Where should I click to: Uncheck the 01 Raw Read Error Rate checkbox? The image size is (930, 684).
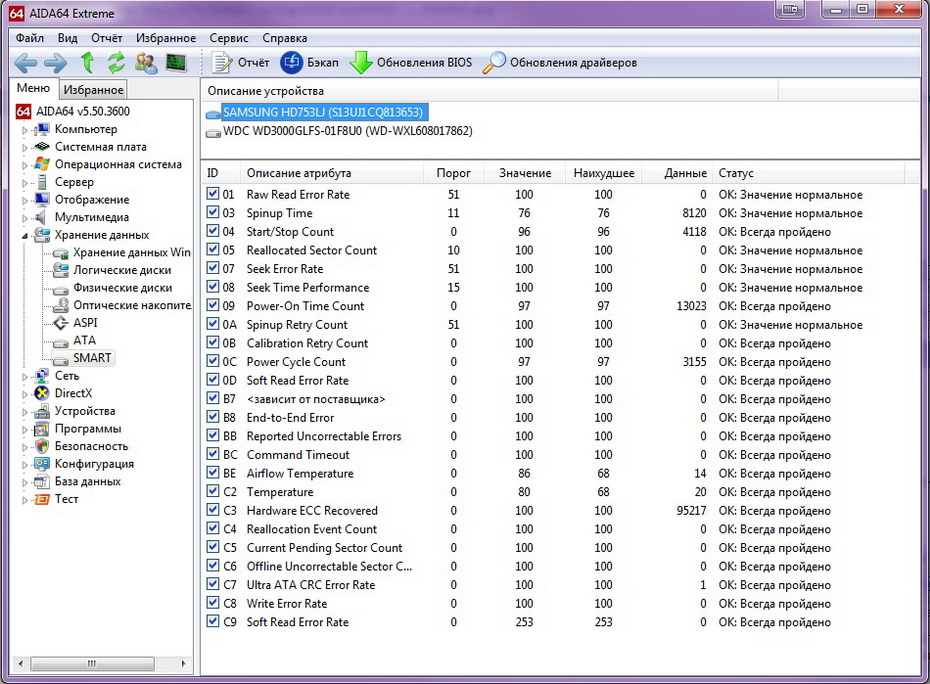213,193
